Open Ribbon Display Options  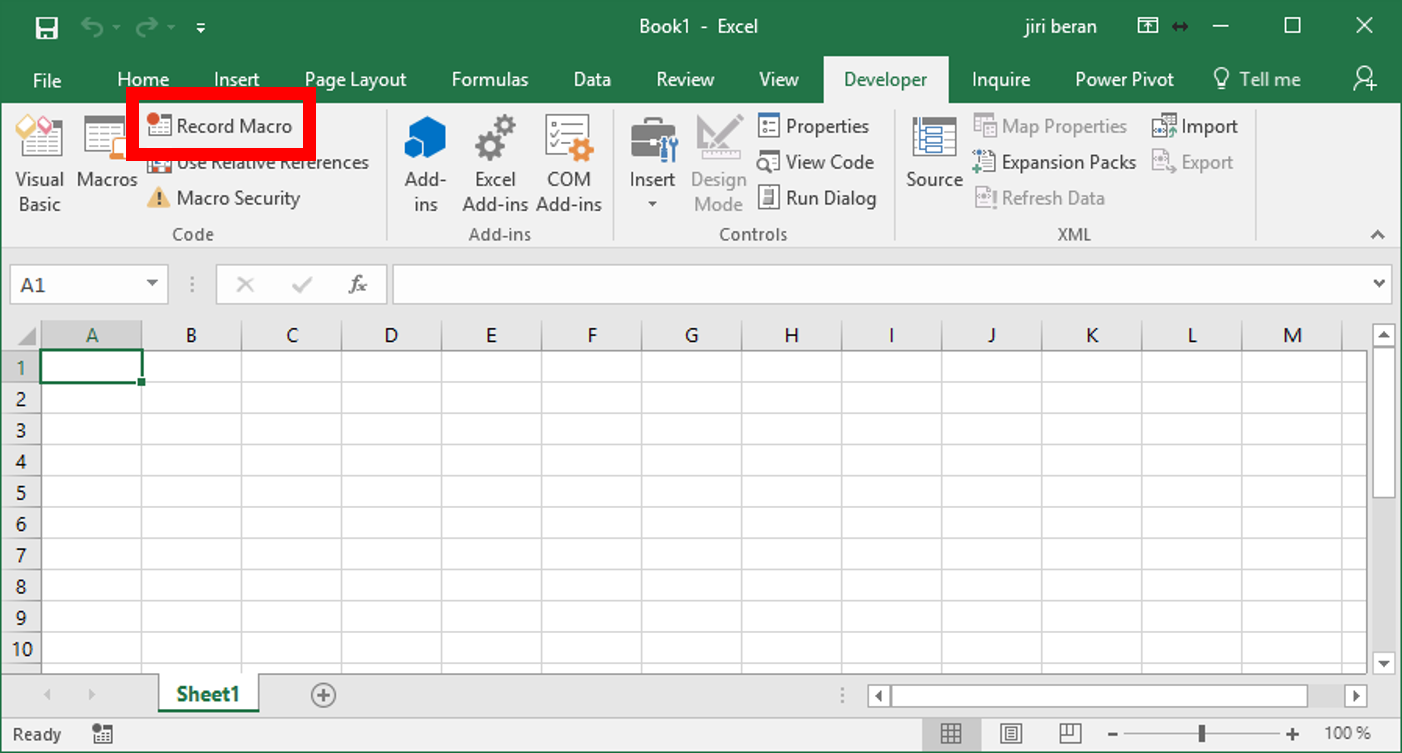[1147, 26]
